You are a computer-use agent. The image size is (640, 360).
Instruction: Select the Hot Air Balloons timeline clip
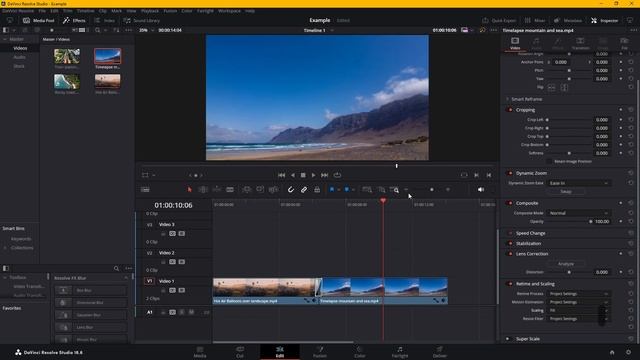pos(265,291)
